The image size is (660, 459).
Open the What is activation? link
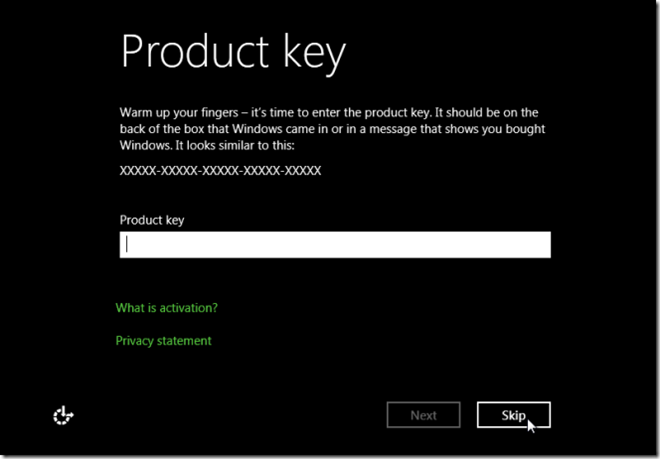(x=167, y=308)
